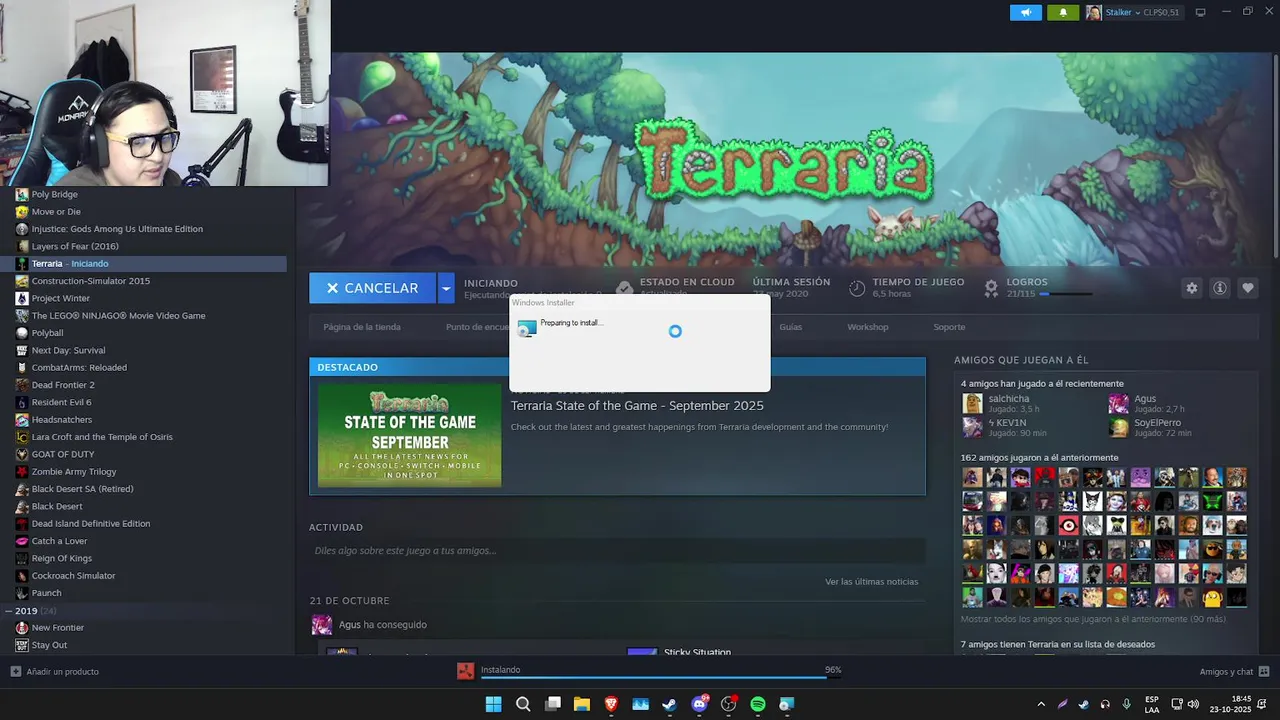Open the Workshop tab
The width and height of the screenshot is (1280, 720).
tap(868, 327)
